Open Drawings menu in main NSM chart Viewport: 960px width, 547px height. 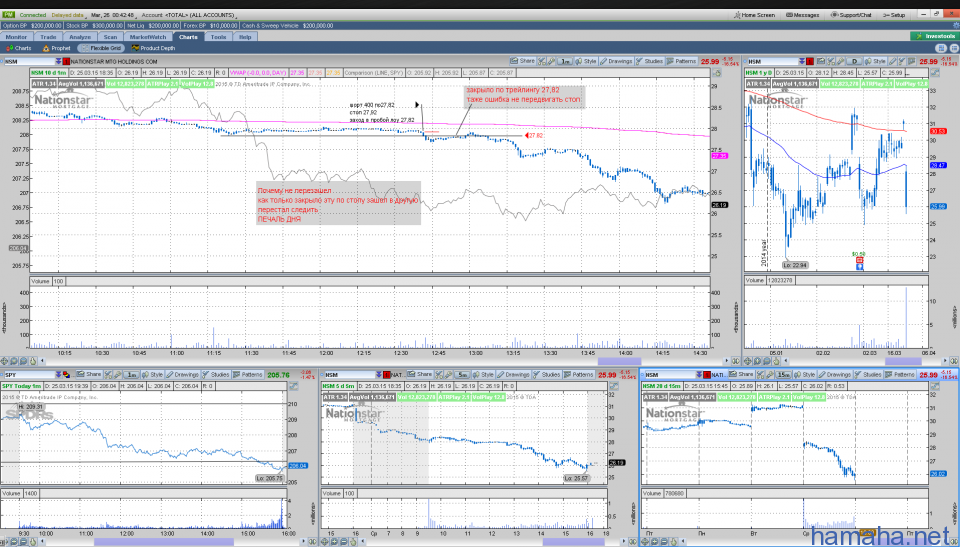(x=616, y=61)
